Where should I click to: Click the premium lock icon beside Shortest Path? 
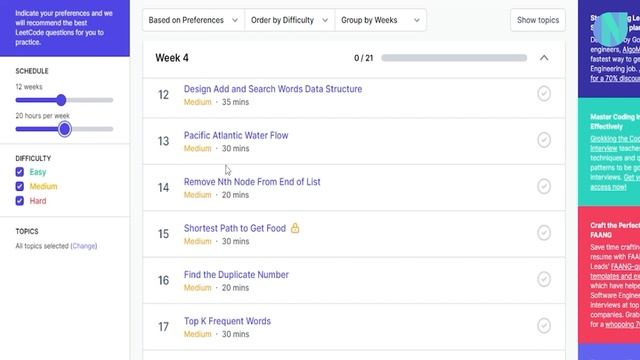click(x=295, y=228)
